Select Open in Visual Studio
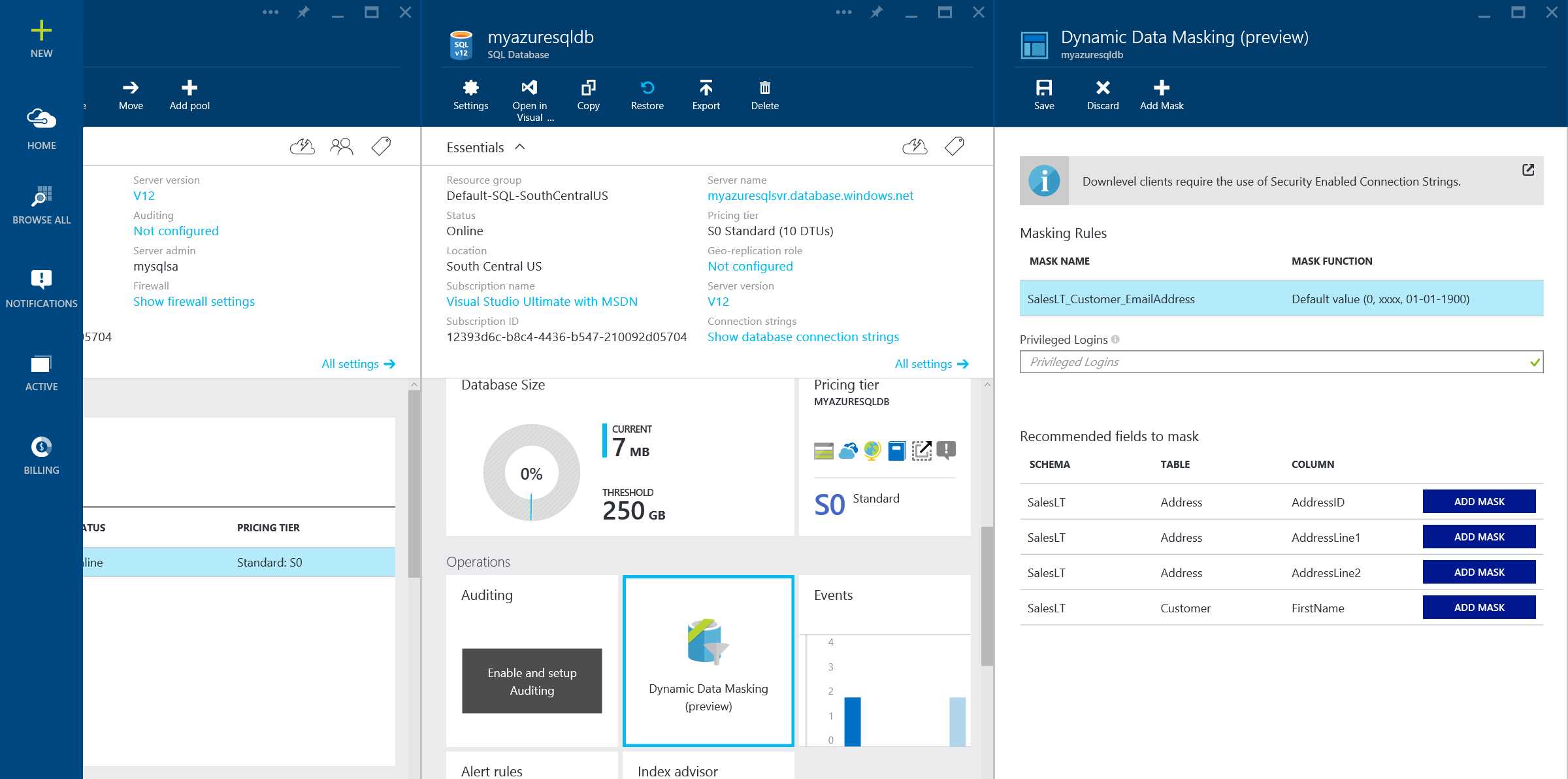Image resolution: width=1568 pixels, height=779 pixels. click(529, 95)
